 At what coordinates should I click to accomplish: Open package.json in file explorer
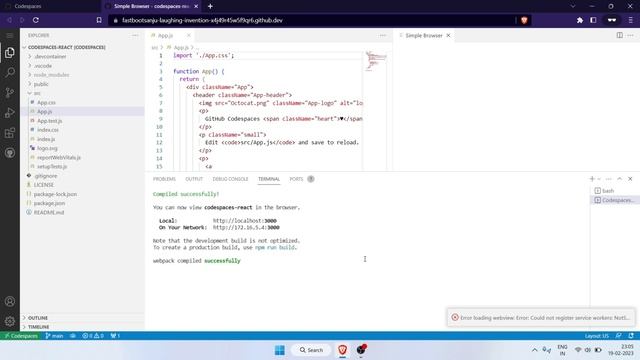[49, 203]
